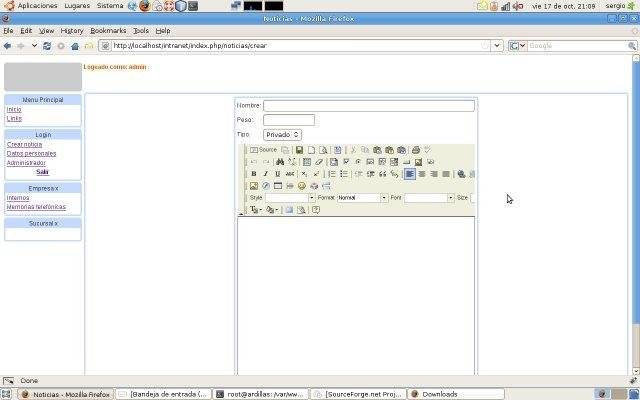
Task: Toggle Center alignment
Action: (x=422, y=174)
